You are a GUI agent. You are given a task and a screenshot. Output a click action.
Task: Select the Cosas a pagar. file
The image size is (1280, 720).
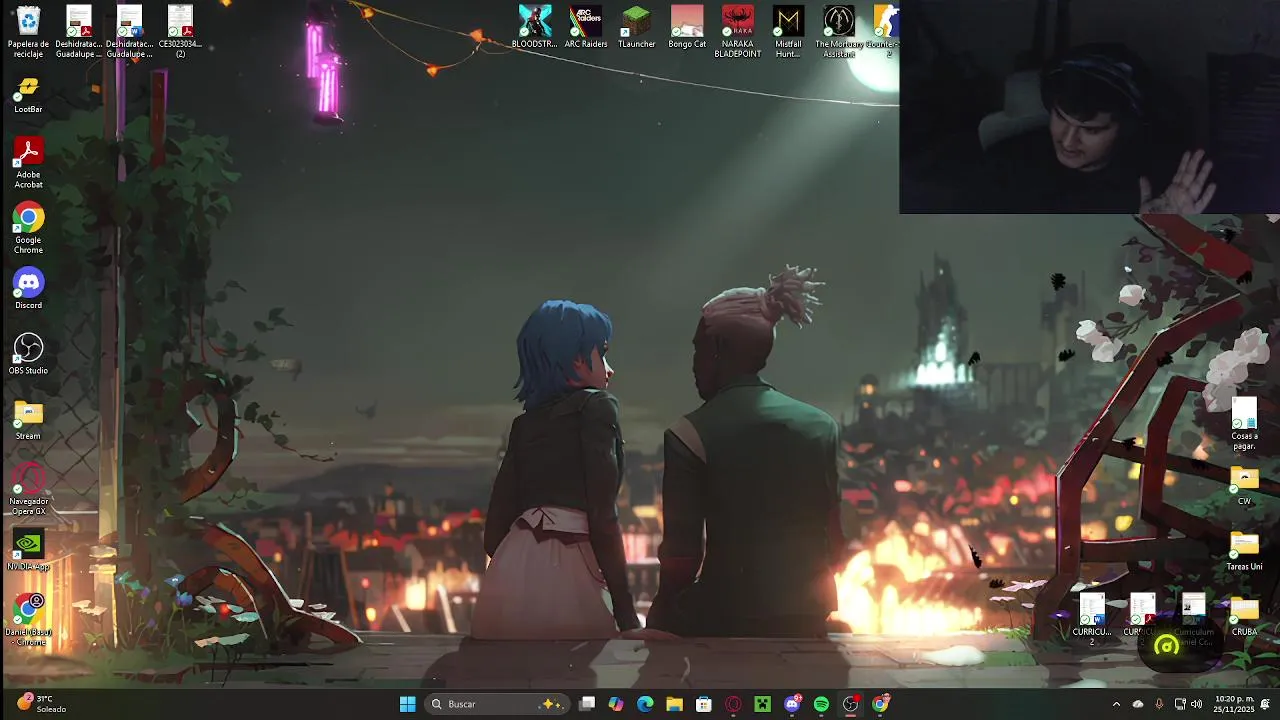[x=1244, y=424]
